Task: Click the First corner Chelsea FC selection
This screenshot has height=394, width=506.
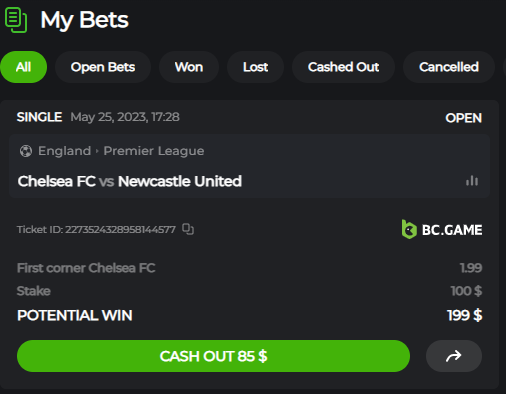Action: [x=86, y=268]
